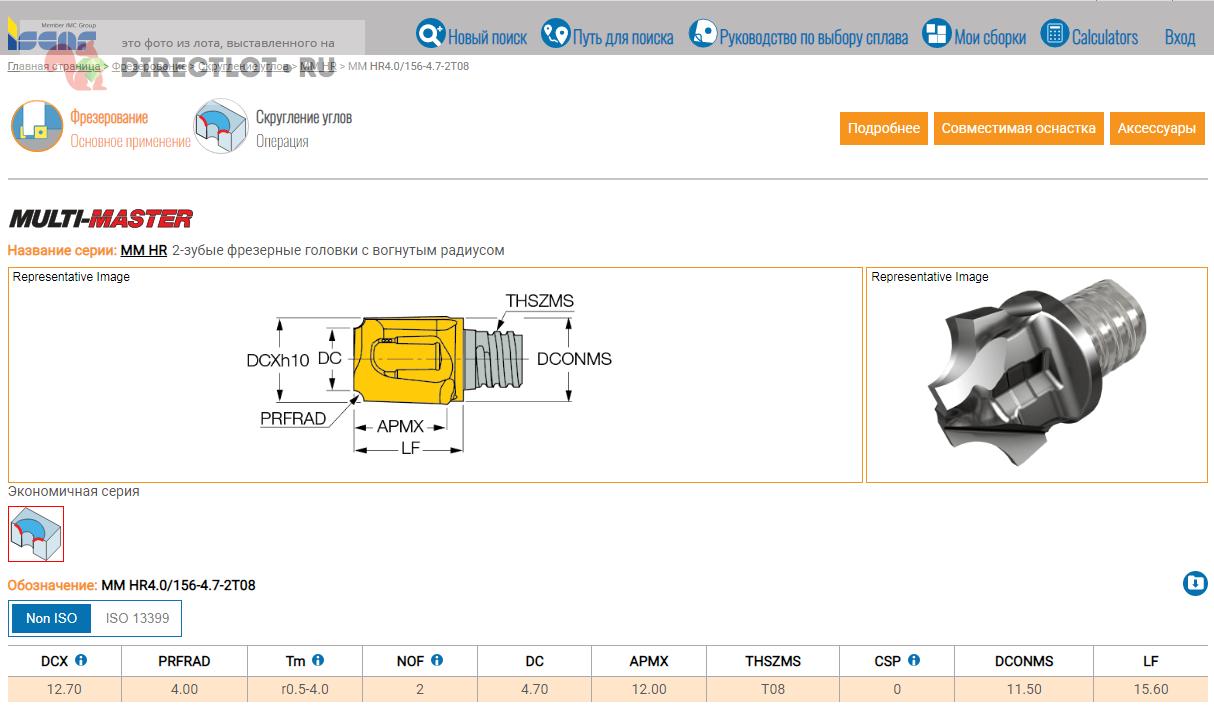Click the My assemblies icon
This screenshot has width=1214, height=712.
click(x=936, y=34)
